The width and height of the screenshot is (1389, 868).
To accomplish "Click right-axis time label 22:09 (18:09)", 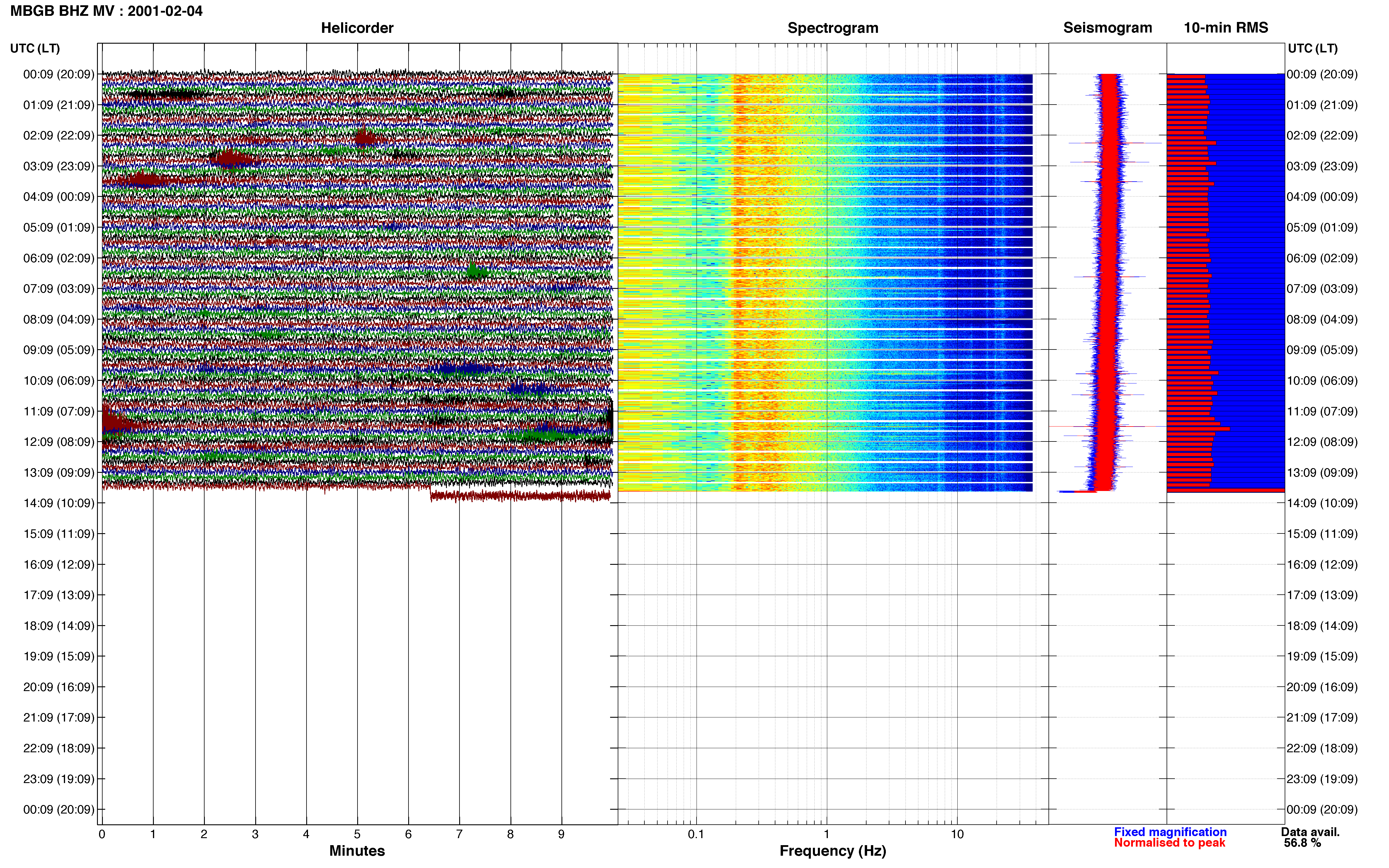I will coord(1322,748).
